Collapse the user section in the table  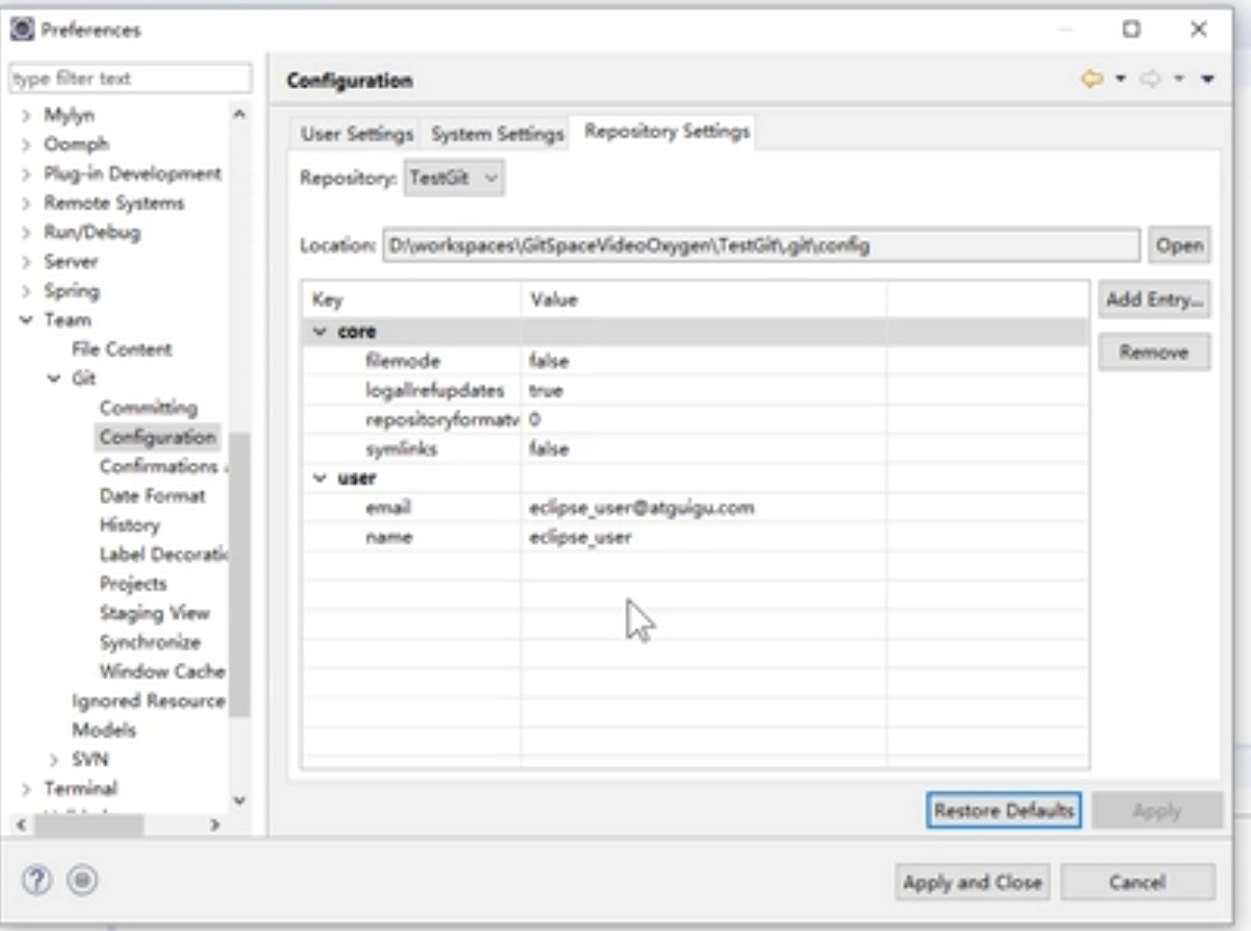[x=321, y=478]
